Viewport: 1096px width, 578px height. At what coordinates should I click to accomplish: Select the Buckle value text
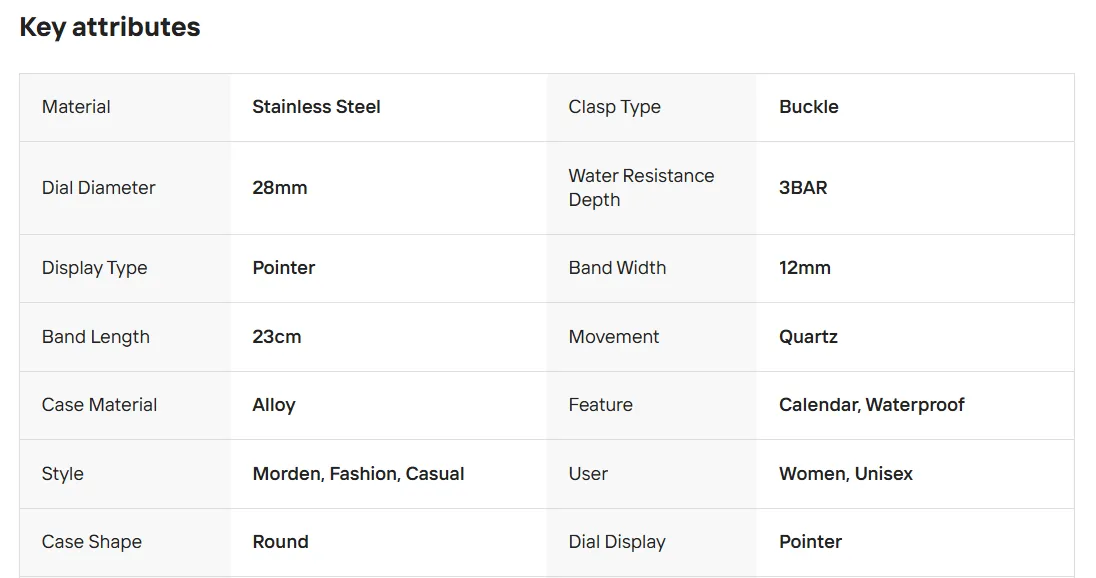coord(808,107)
